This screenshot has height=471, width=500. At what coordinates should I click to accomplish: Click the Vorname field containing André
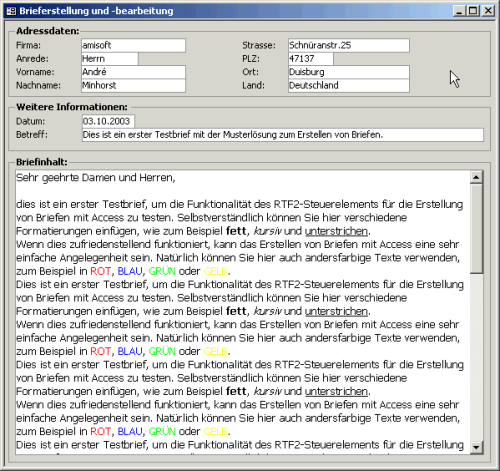coord(133,72)
